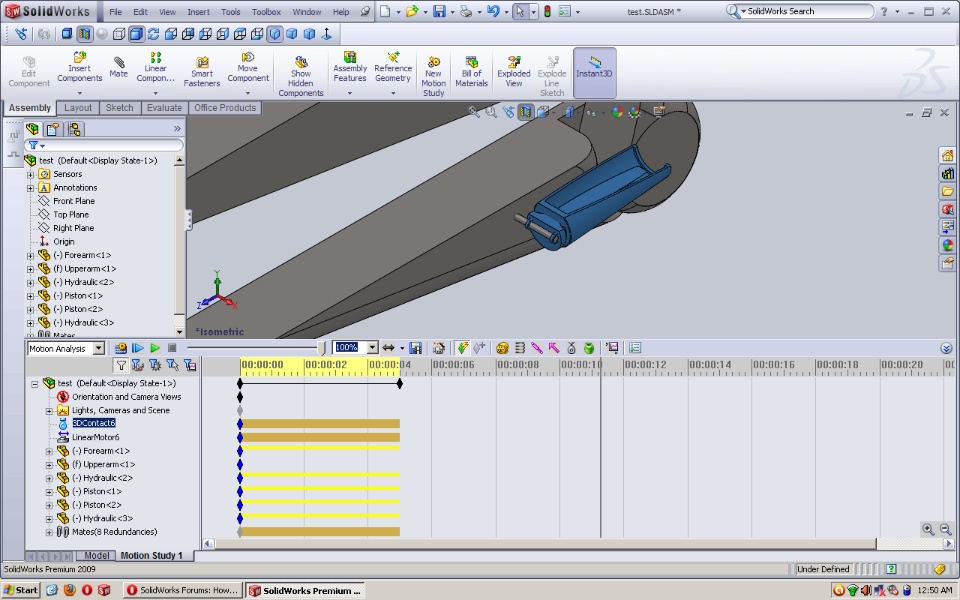Select LinearMotor6 in the motion tree
960x600 pixels.
click(x=96, y=437)
